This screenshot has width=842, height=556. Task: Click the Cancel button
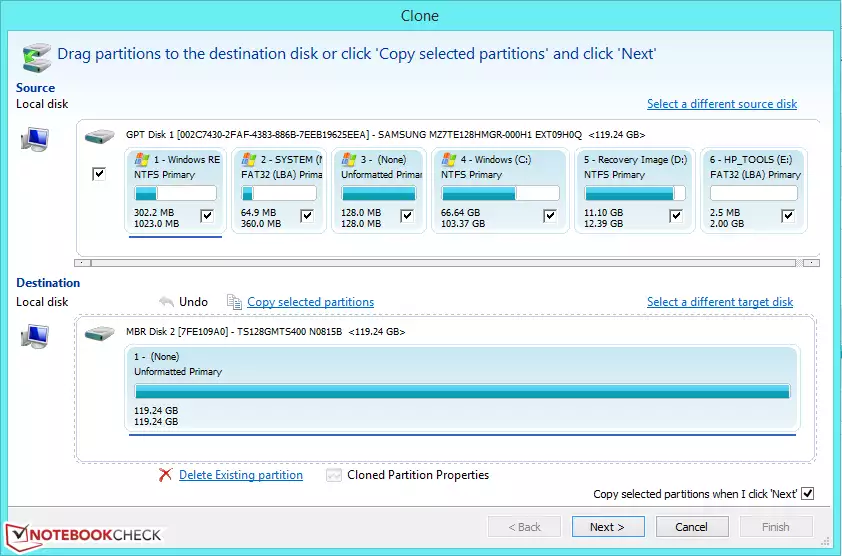click(692, 527)
